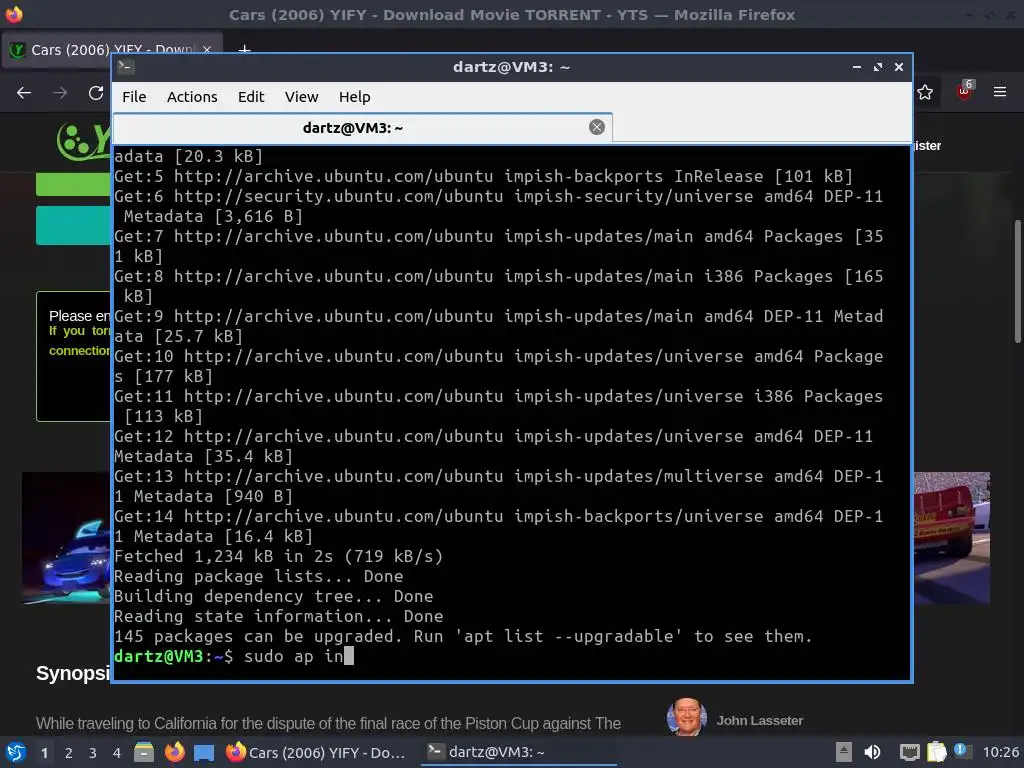This screenshot has width=1024, height=768.
Task: Click 'Reading state information... Done' text
Action: pos(279,616)
